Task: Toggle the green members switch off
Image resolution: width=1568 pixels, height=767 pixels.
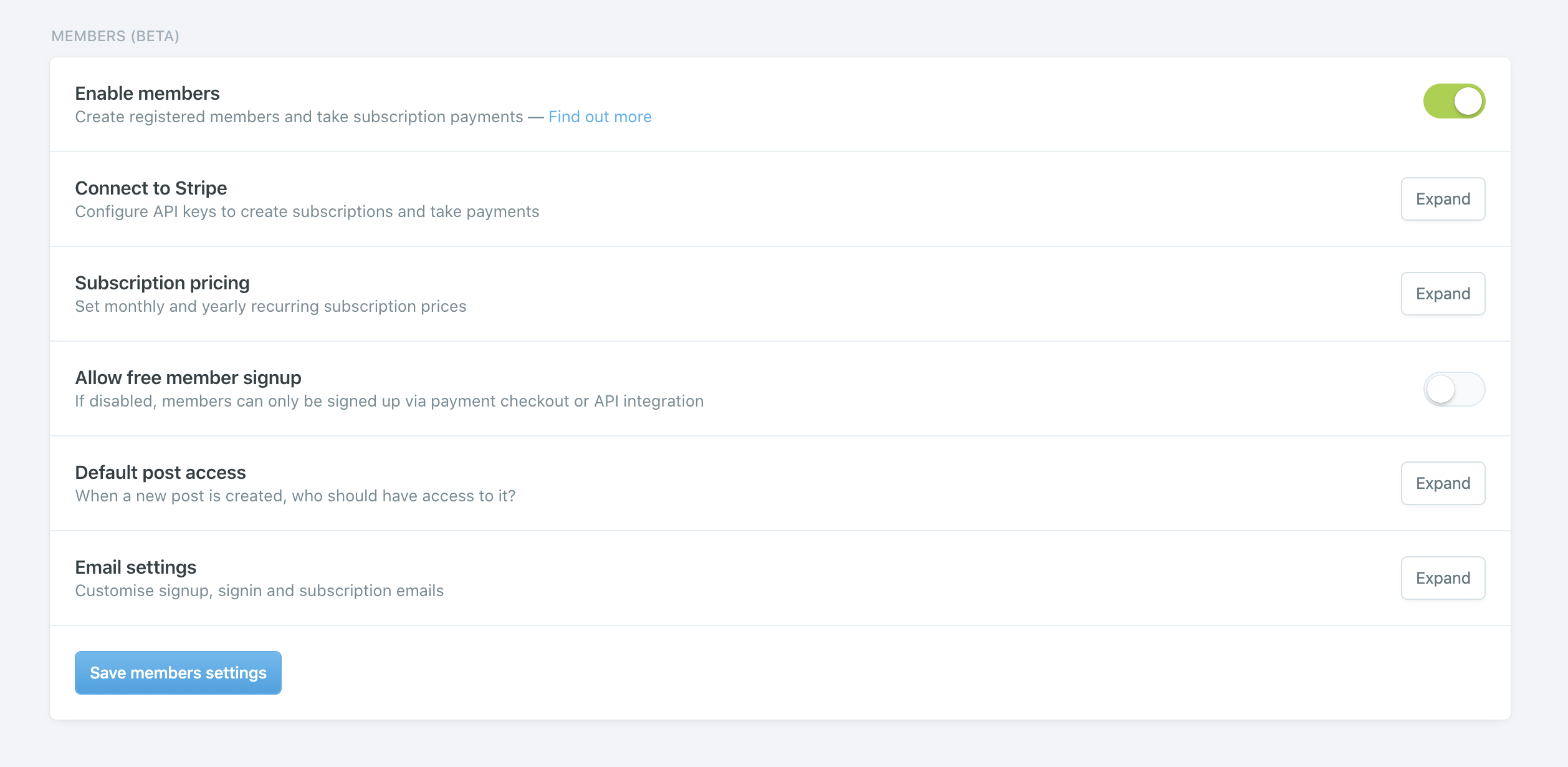Action: click(x=1454, y=100)
